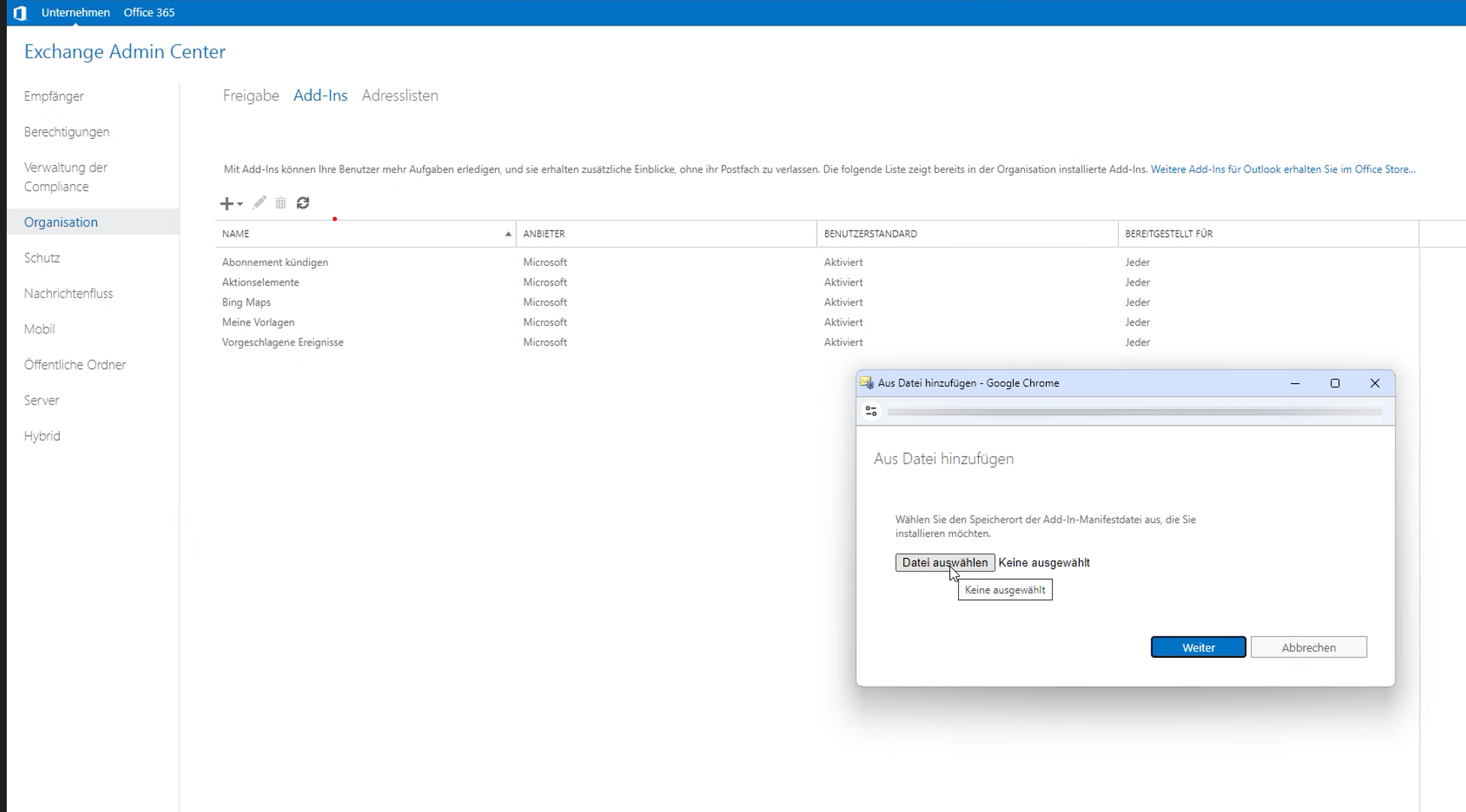Screen dimensions: 1466x812
Task: Click the edit pencil icon in toolbar
Action: click(259, 203)
